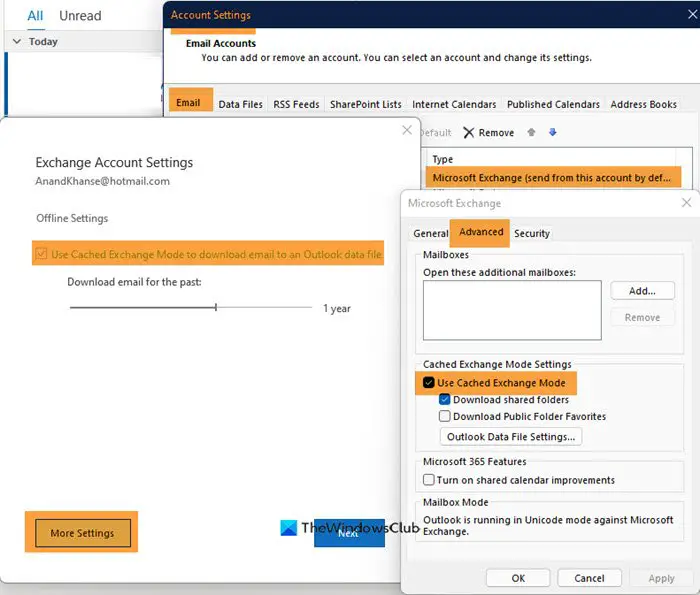The image size is (700, 595).
Task: Enable Download Public Folder Favorites
Action: [x=445, y=416]
